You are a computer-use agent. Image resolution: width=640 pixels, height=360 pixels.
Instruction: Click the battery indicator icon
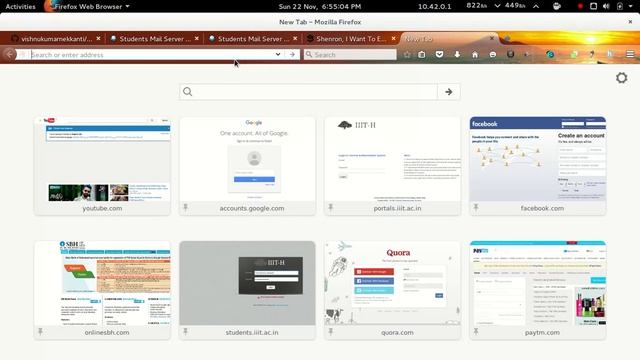620,7
